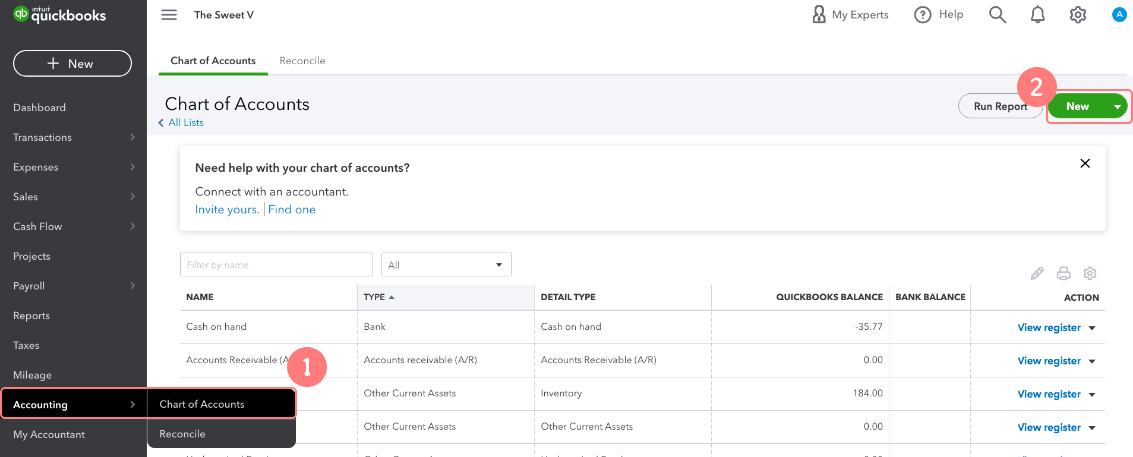The height and width of the screenshot is (457, 1133).
Task: Open My Experts in the header
Action: (x=850, y=15)
